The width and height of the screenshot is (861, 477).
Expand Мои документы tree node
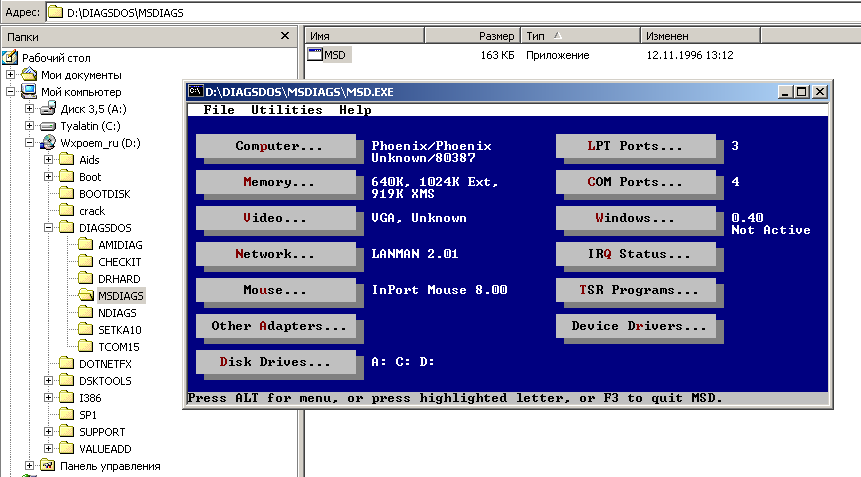(10, 74)
